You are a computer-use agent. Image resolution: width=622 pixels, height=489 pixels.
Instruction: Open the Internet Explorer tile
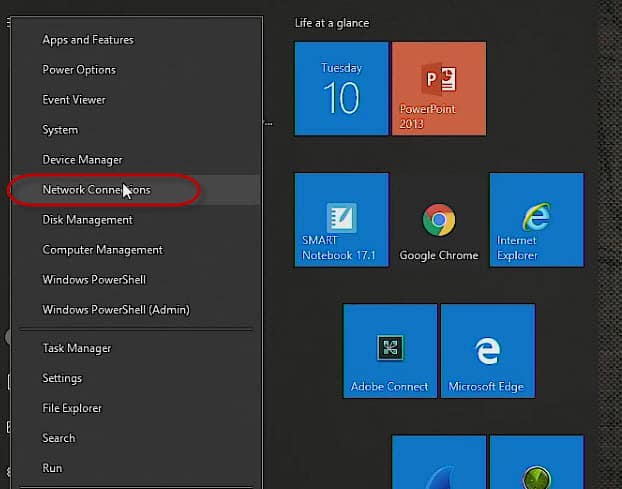[537, 220]
